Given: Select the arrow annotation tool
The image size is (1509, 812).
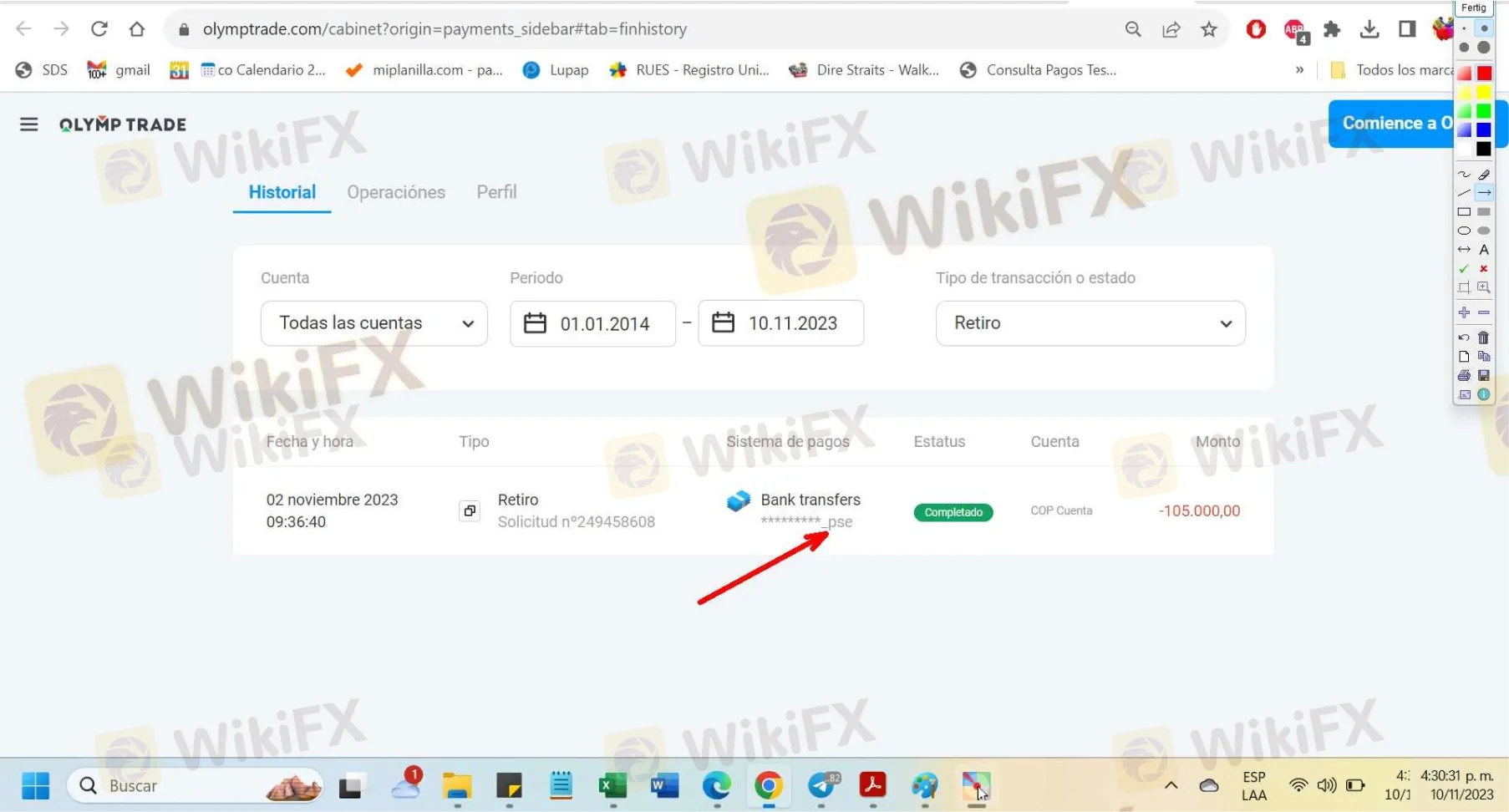Looking at the screenshot, I should point(1484,193).
